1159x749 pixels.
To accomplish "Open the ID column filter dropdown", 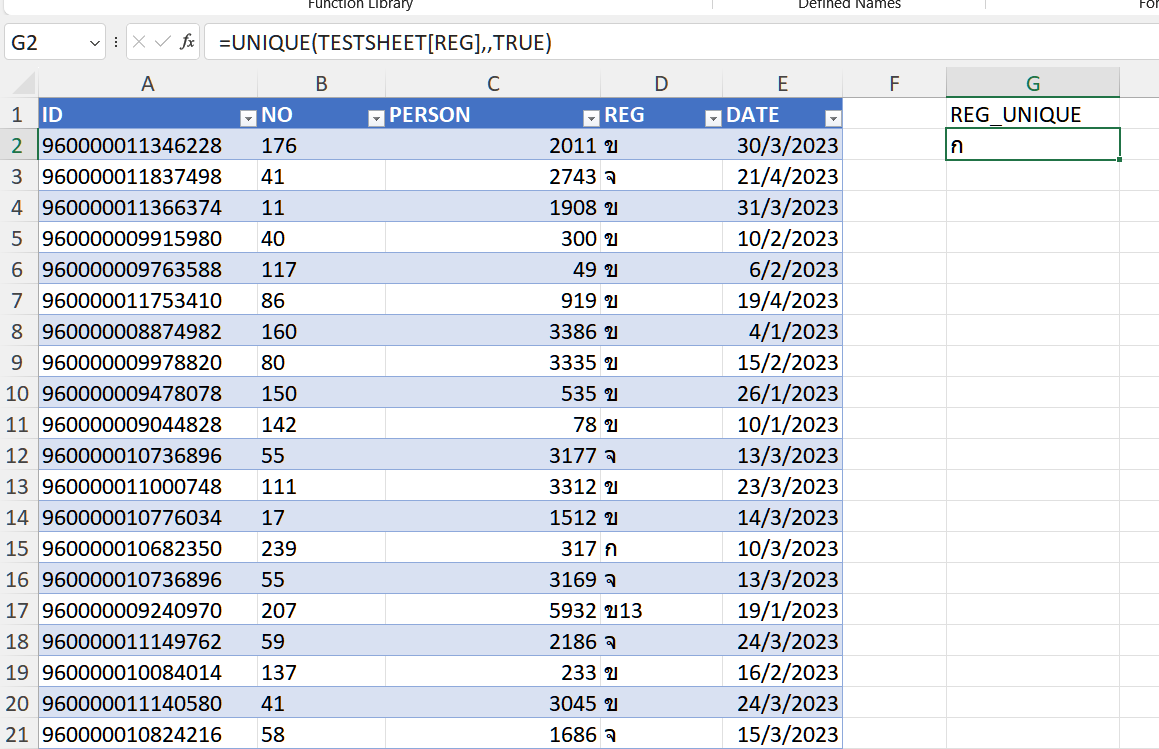I will tap(248, 118).
